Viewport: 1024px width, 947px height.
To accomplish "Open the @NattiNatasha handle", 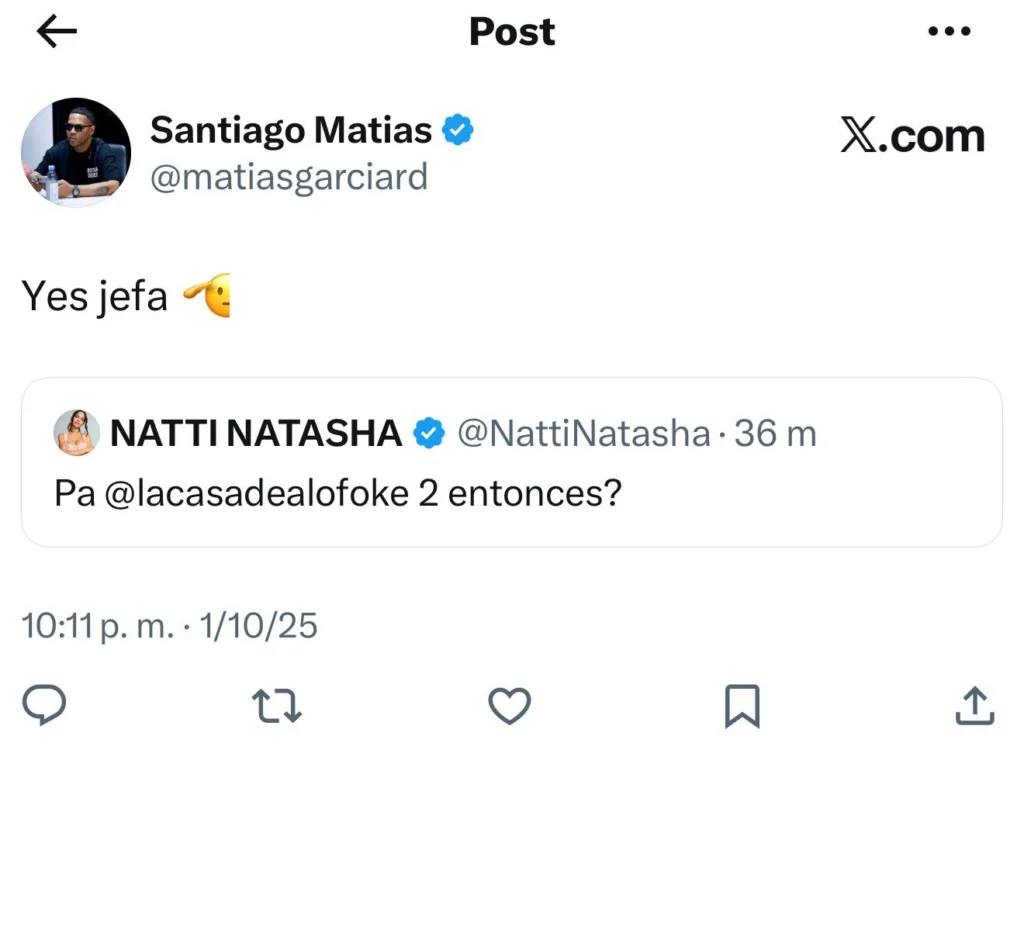I will (583, 433).
